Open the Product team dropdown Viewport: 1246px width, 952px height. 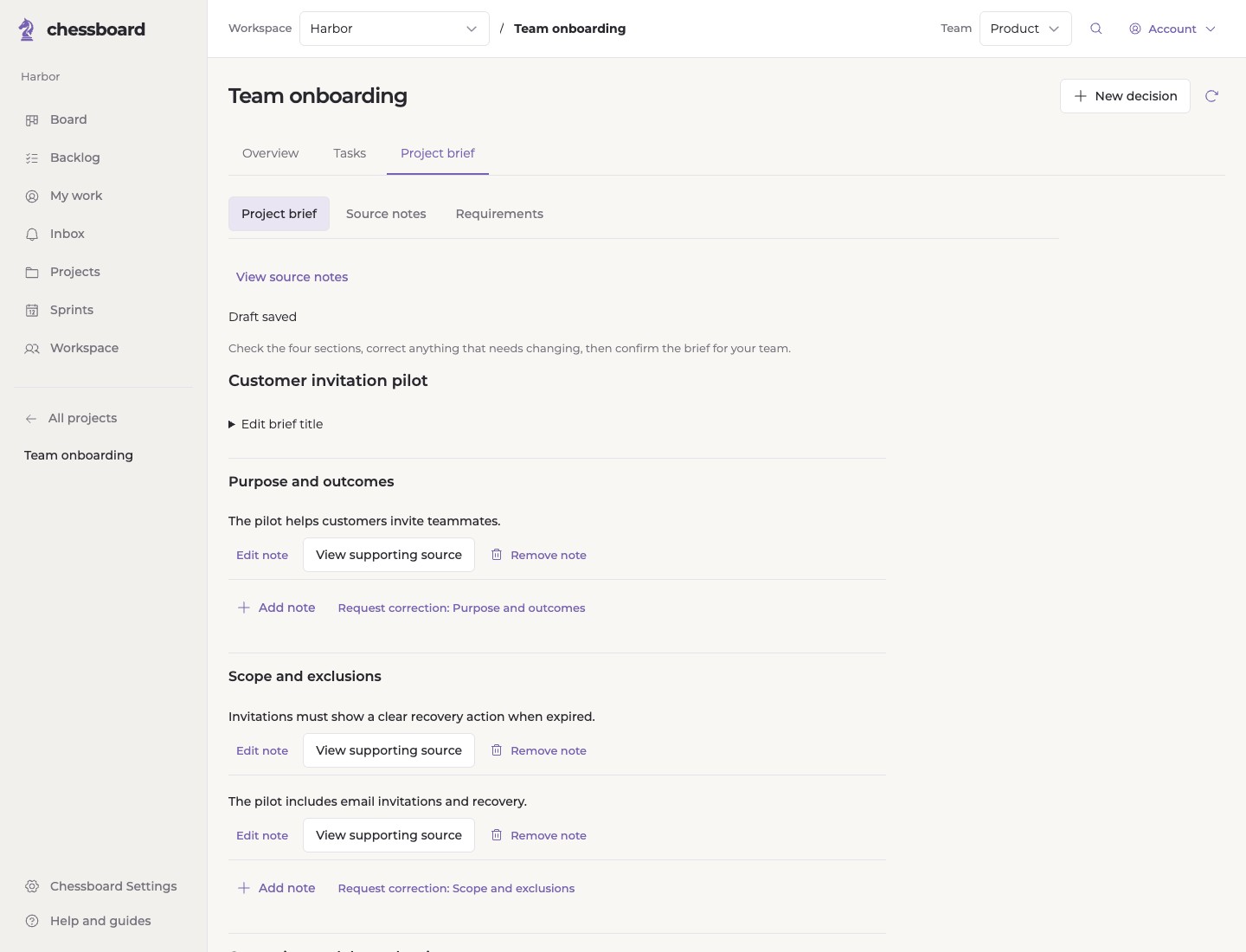pyautogui.click(x=1025, y=29)
